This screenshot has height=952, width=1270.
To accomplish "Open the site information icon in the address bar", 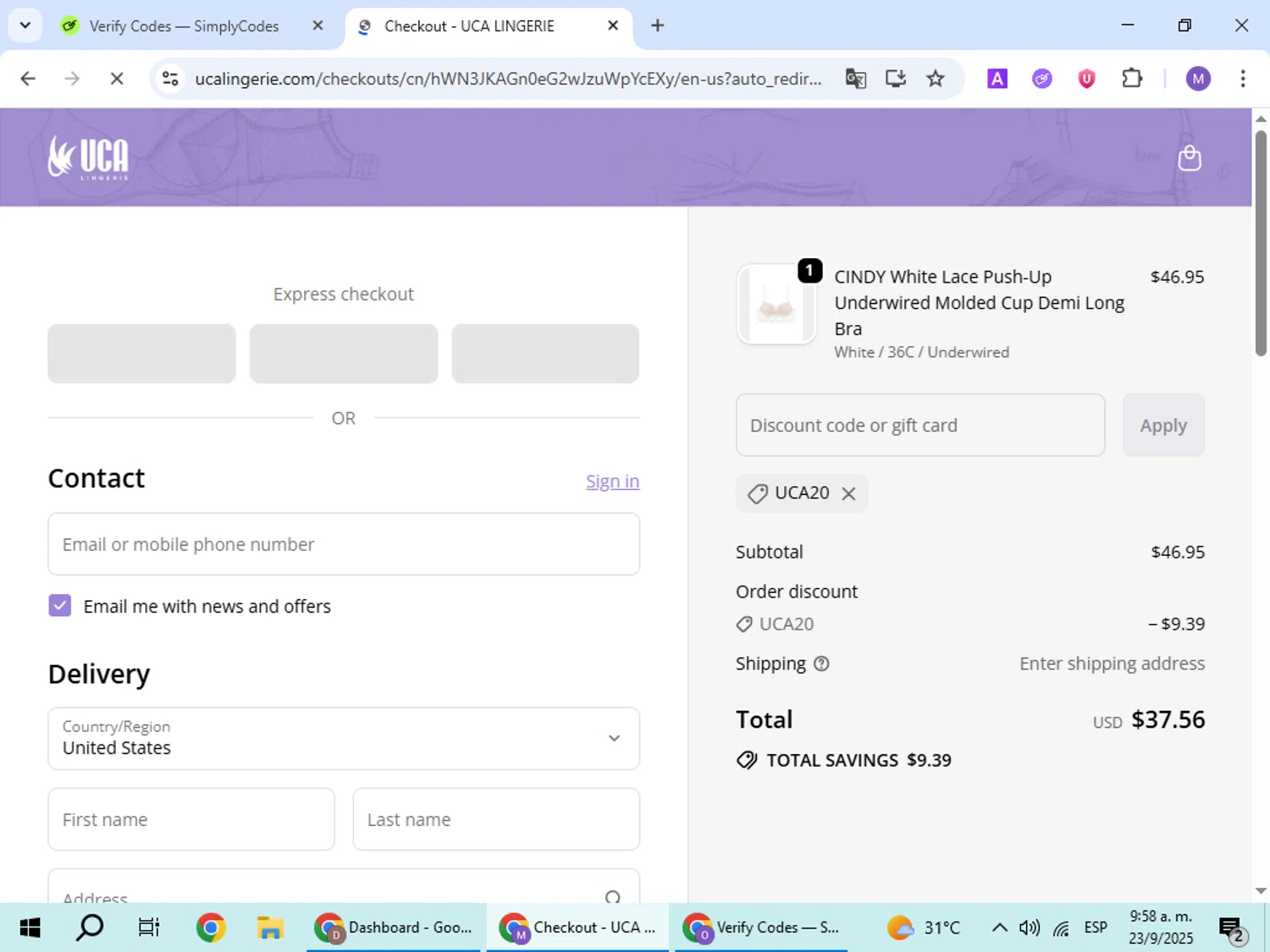I will click(x=170, y=79).
